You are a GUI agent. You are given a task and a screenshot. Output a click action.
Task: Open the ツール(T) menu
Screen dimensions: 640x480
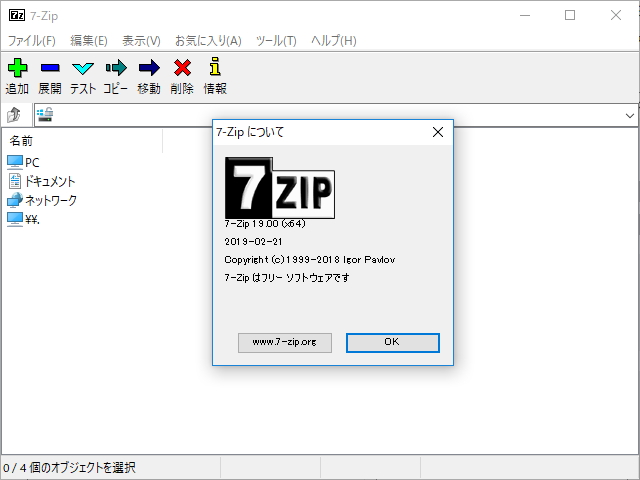[x=276, y=41]
